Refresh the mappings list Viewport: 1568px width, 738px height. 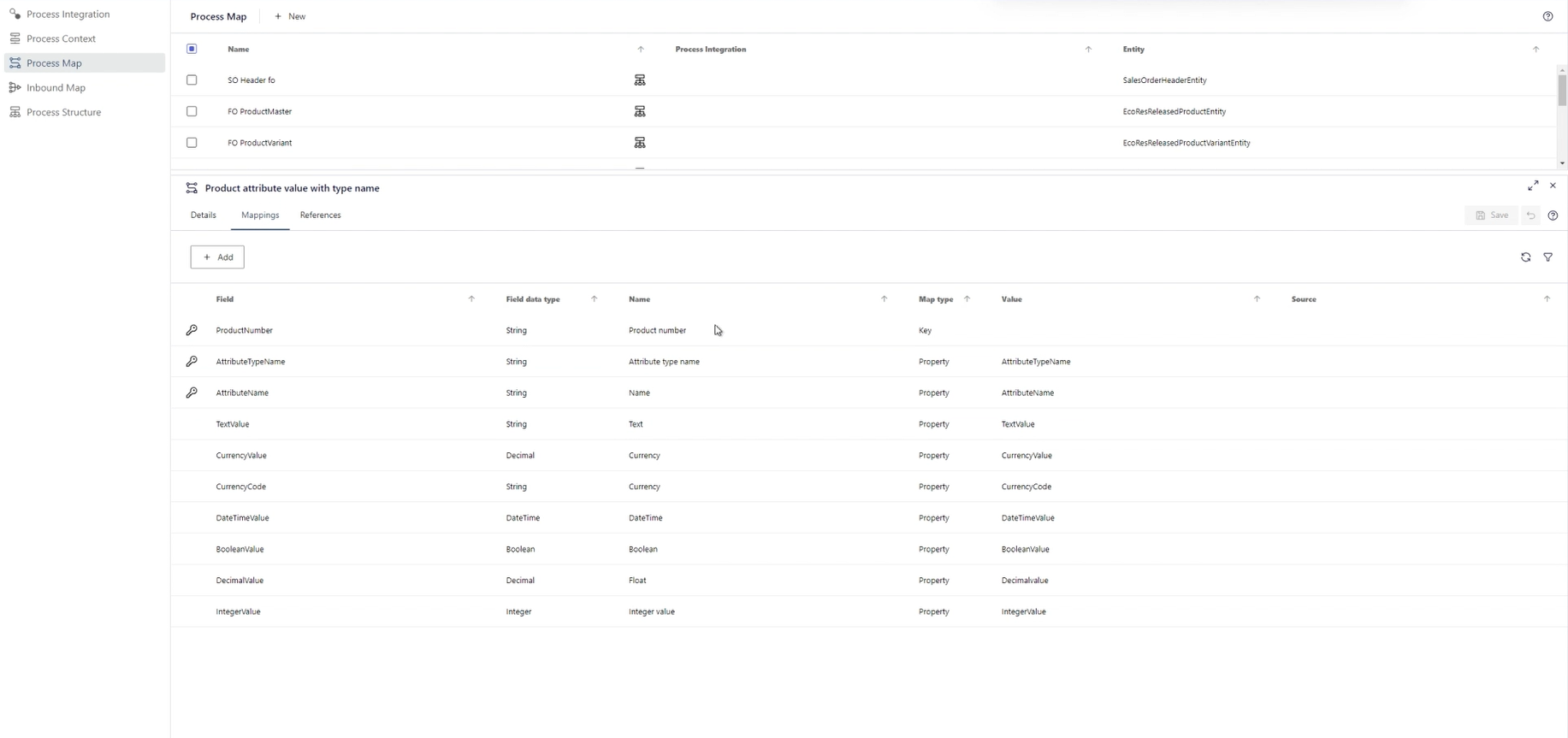click(1525, 257)
